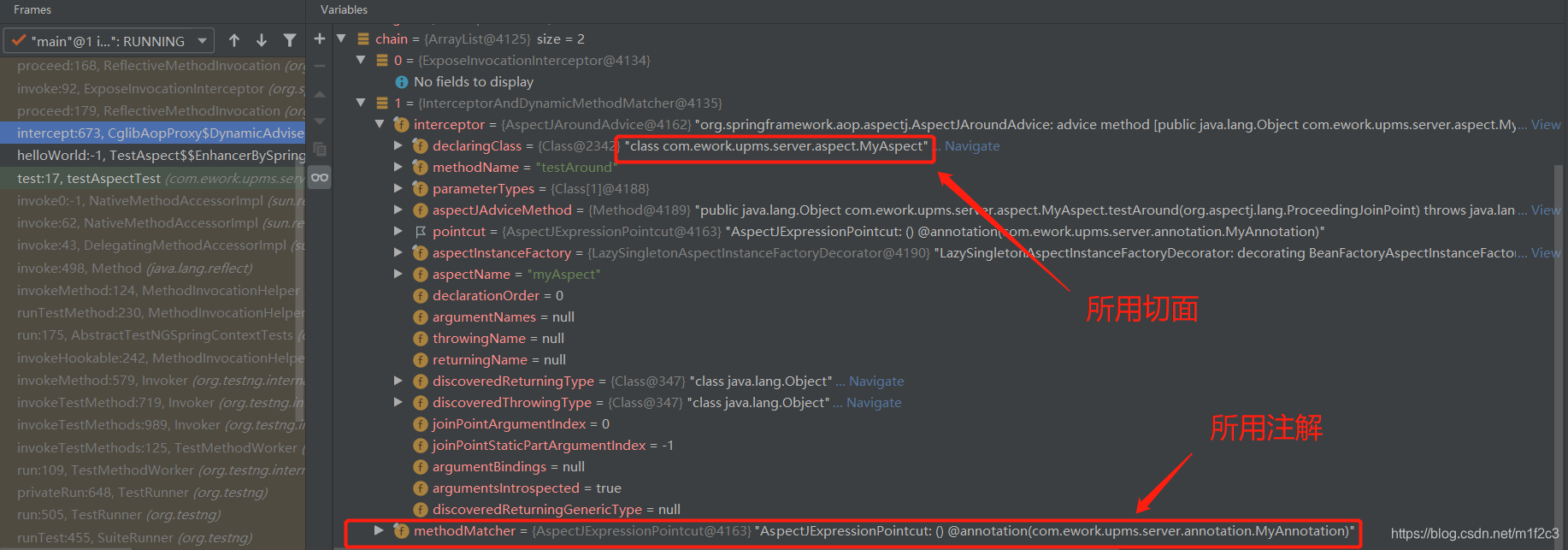Click the previous frame up arrow
This screenshot has height=550, width=1568.
tap(234, 40)
